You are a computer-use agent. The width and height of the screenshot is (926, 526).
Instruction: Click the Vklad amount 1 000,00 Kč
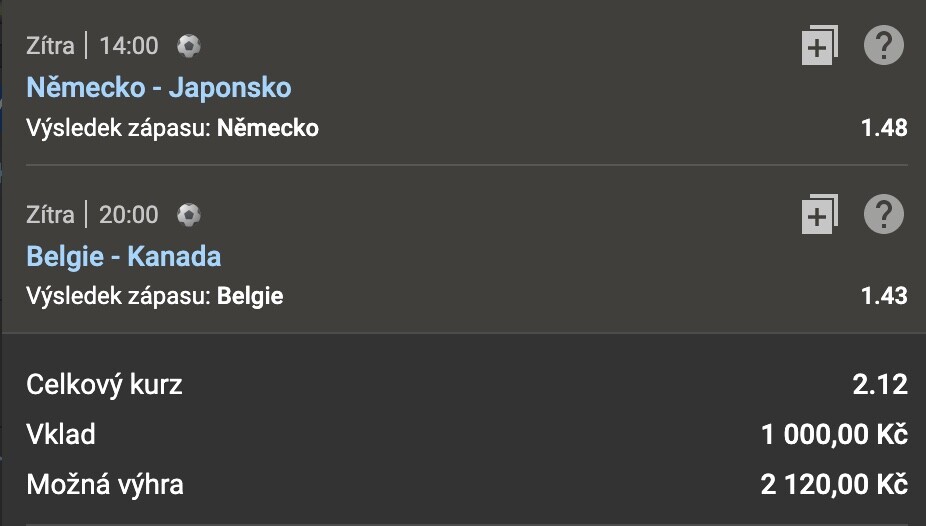pos(834,434)
